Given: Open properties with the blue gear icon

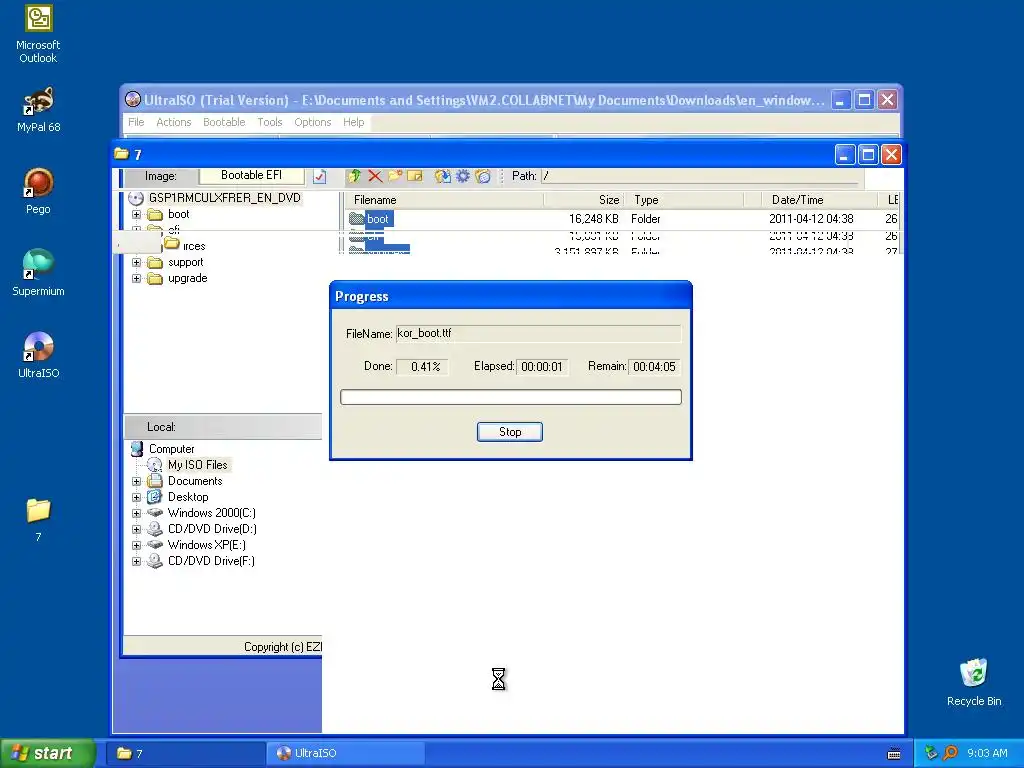Looking at the screenshot, I should coord(463,176).
